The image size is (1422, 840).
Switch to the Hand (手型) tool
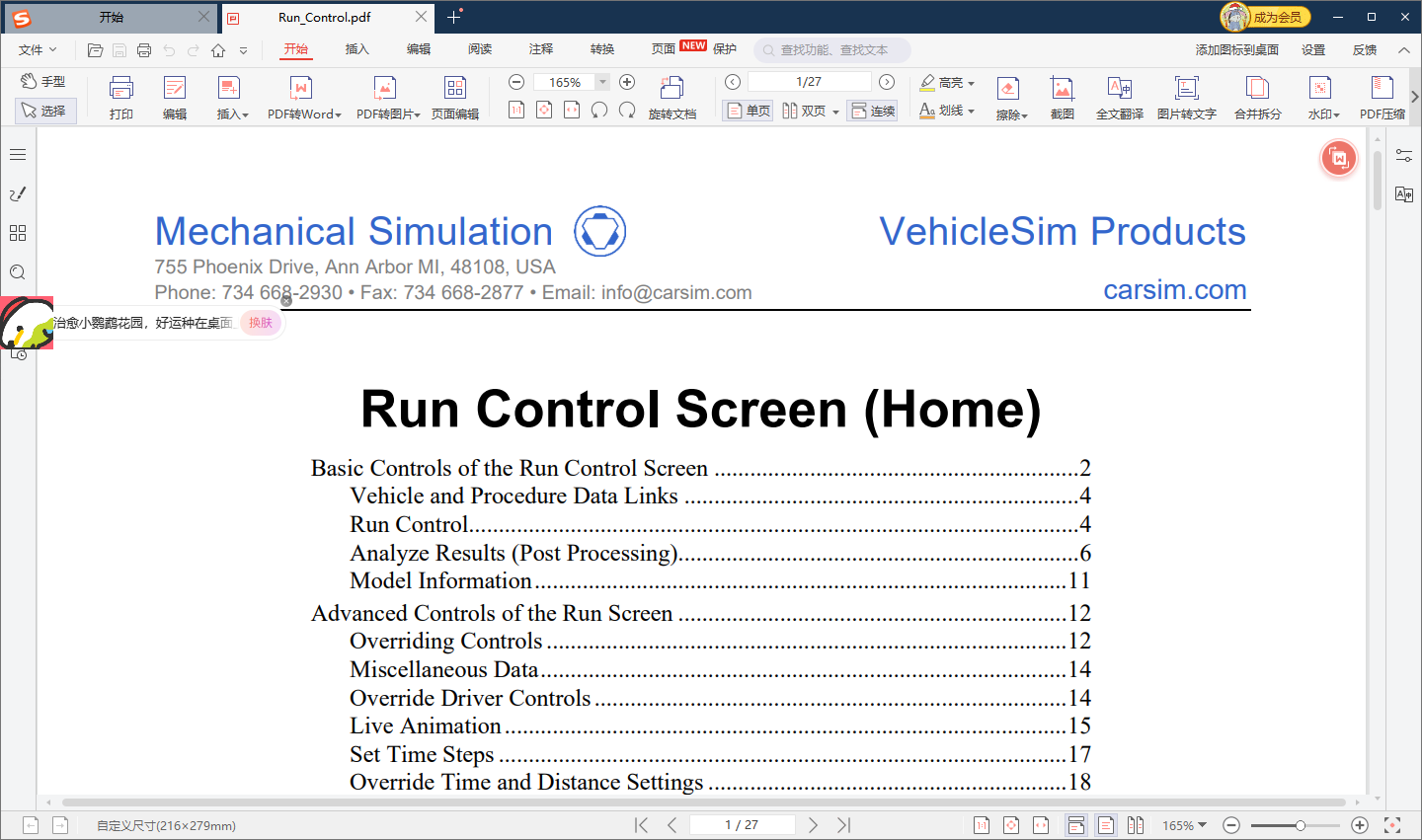pos(44,81)
